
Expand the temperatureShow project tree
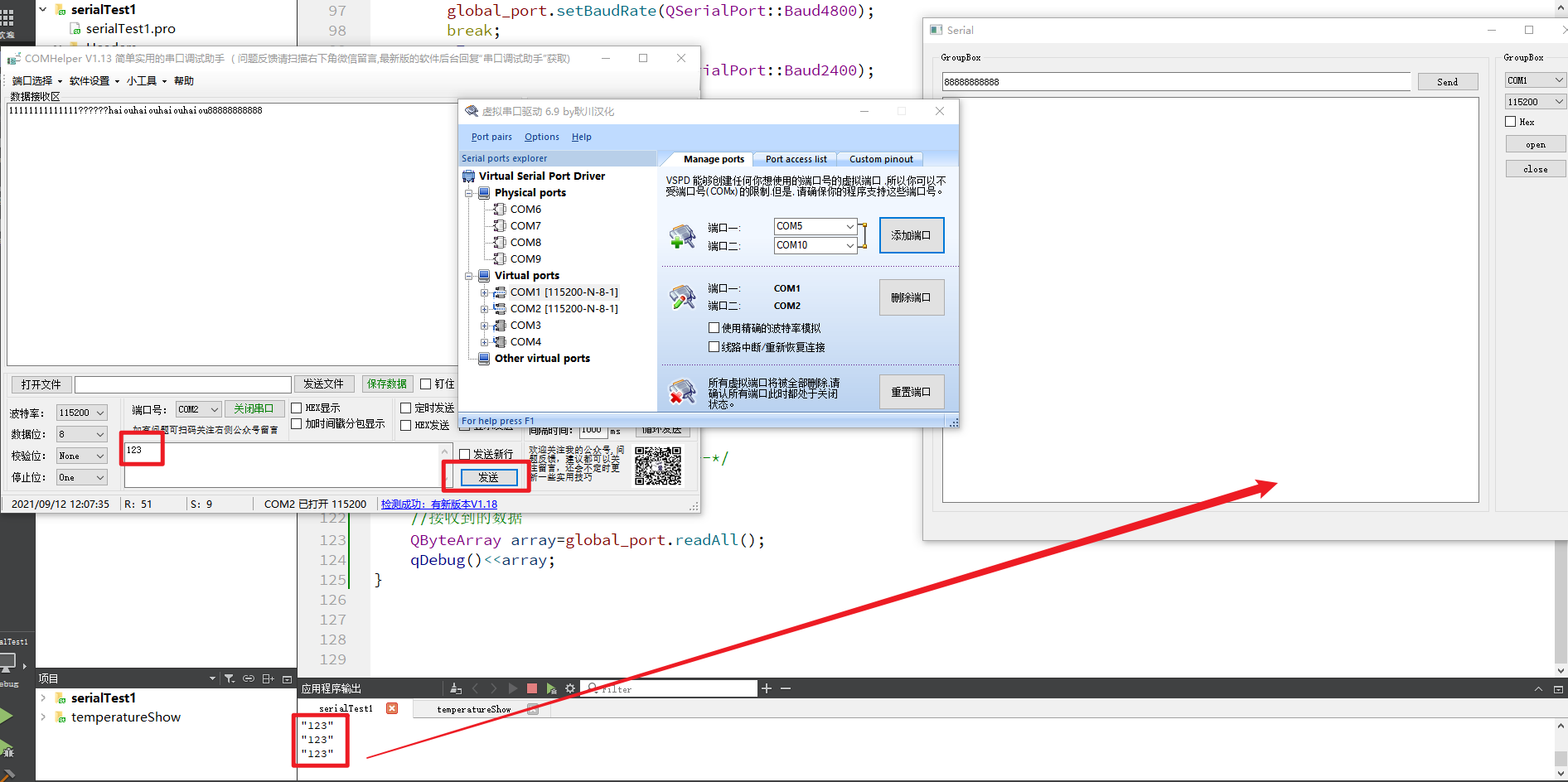43,717
